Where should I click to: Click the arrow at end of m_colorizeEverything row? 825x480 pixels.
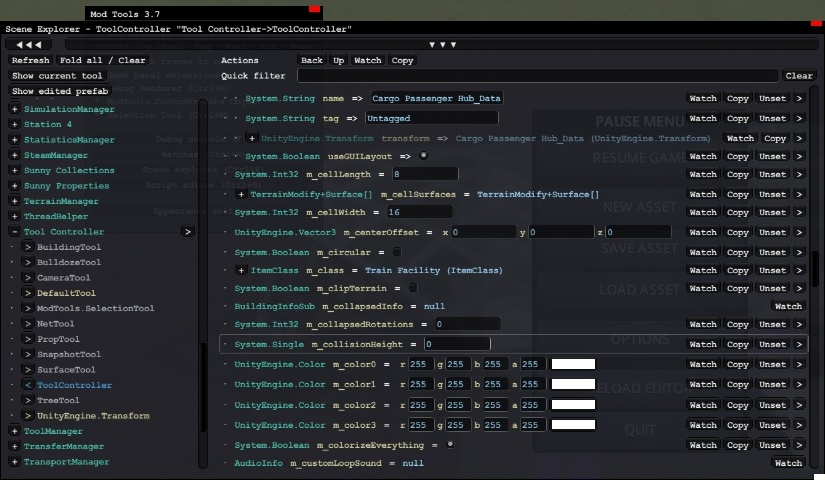799,445
